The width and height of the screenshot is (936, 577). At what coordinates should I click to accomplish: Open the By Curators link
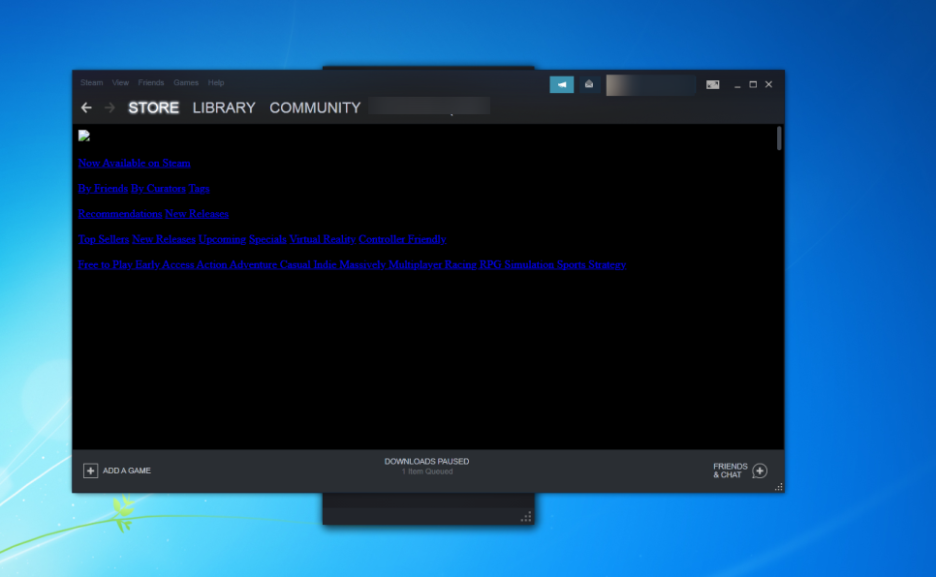click(158, 189)
